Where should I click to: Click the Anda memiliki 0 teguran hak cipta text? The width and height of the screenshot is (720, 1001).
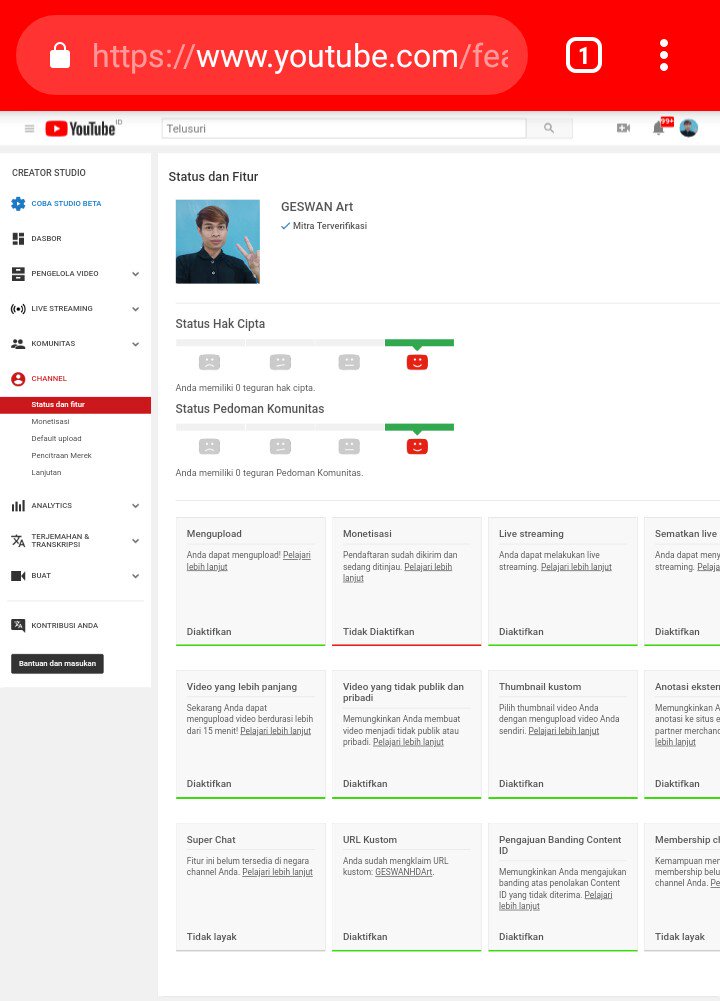tap(245, 388)
